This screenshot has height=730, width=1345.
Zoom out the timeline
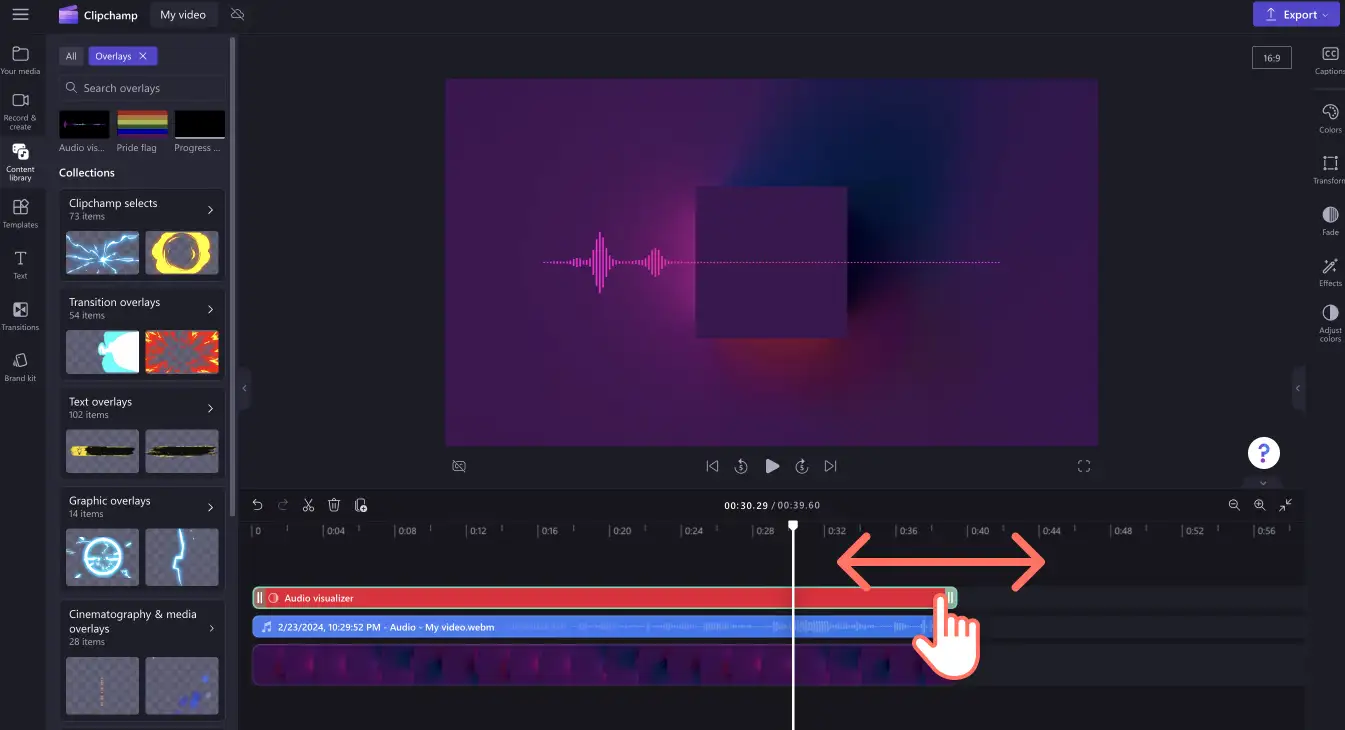click(1234, 505)
